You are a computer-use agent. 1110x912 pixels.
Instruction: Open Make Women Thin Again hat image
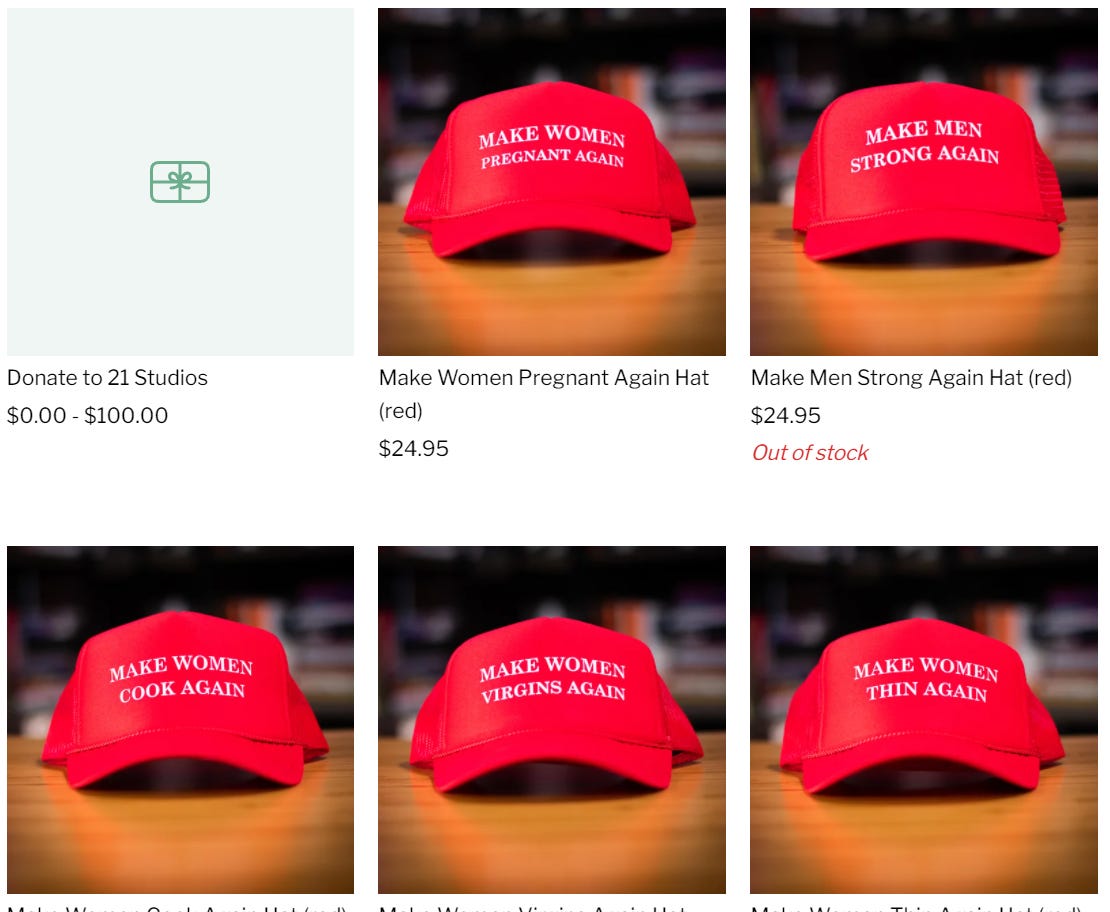click(x=924, y=719)
